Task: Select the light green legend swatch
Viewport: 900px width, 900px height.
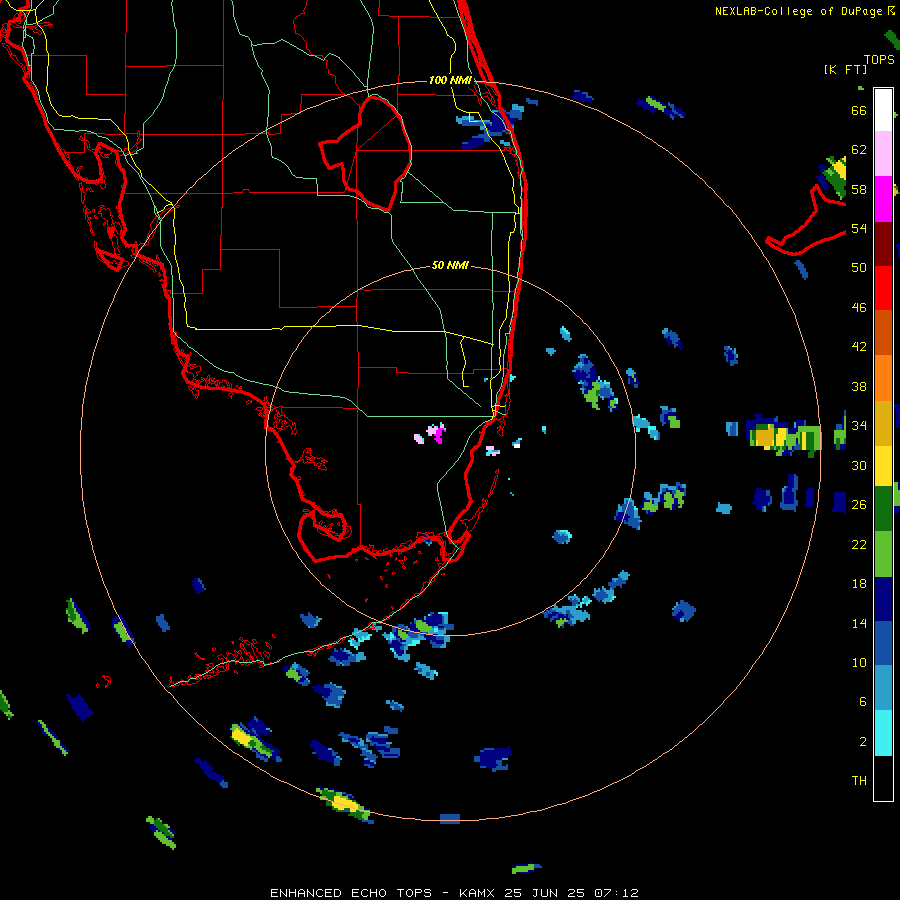Action: (x=883, y=554)
